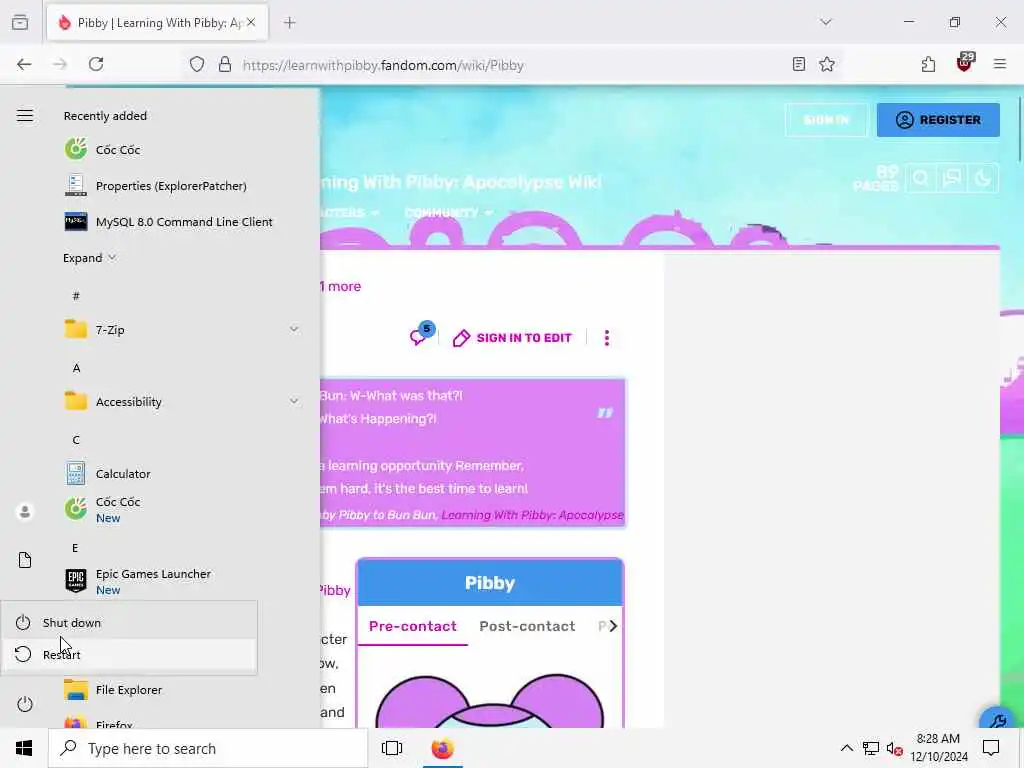Image resolution: width=1024 pixels, height=768 pixels.
Task: Click the uBlock extension icon
Action: click(965, 63)
